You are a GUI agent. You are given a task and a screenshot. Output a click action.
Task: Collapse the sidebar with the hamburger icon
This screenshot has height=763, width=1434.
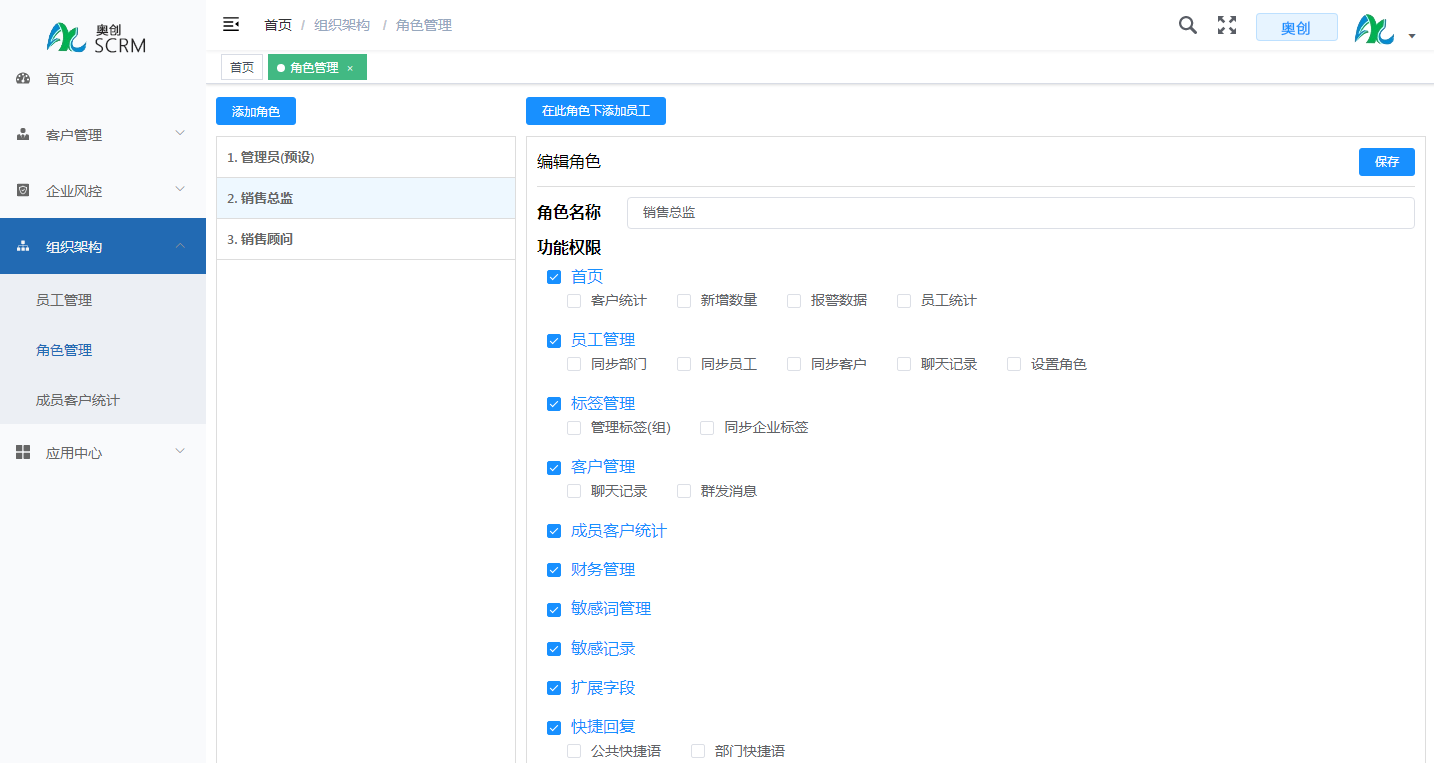231,24
